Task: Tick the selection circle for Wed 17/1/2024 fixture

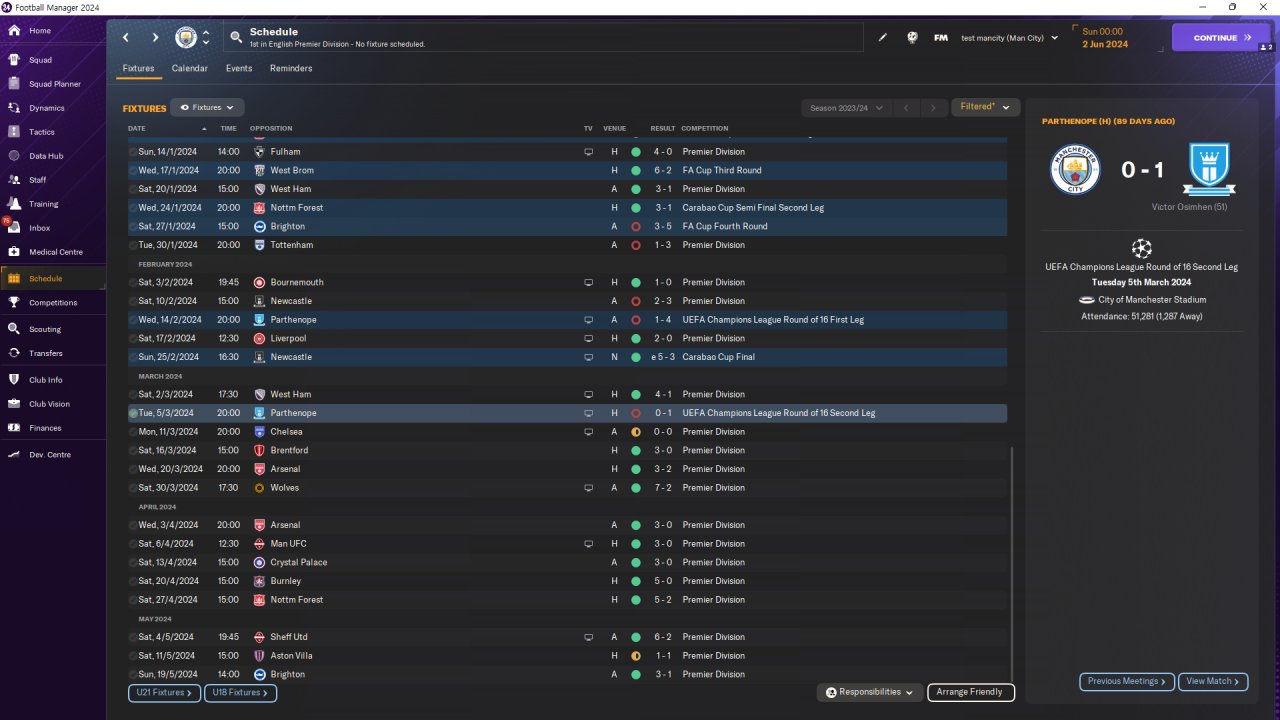Action: tap(133, 170)
